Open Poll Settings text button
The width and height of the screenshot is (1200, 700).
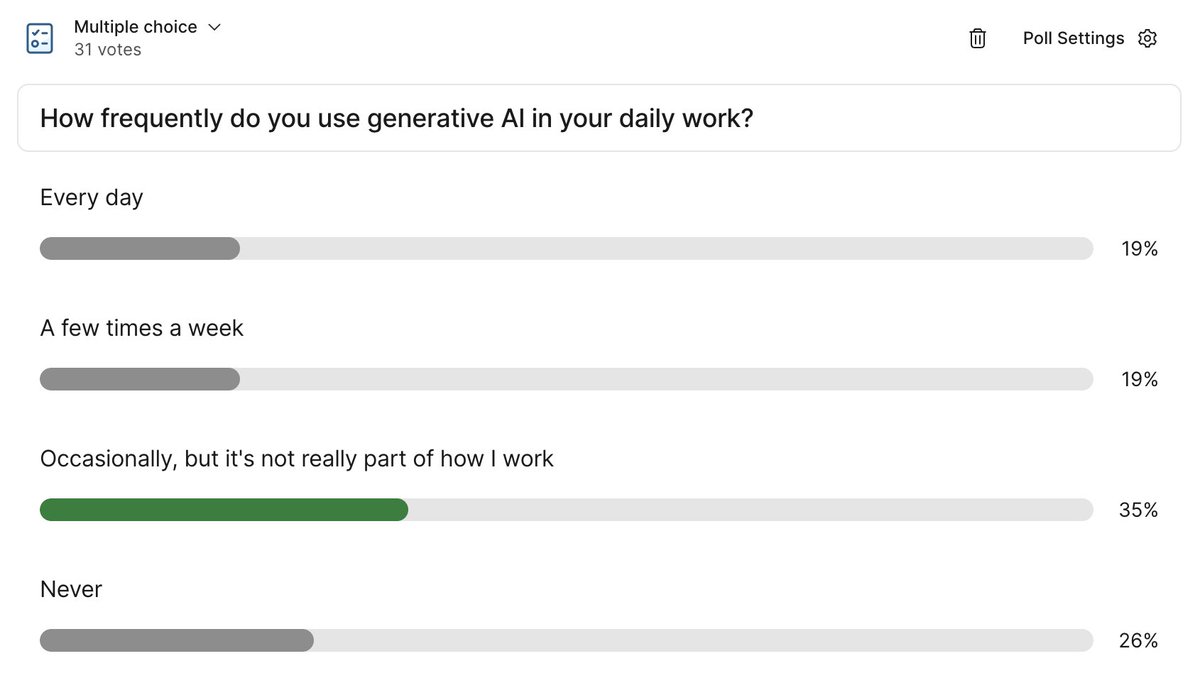pyautogui.click(x=1073, y=38)
